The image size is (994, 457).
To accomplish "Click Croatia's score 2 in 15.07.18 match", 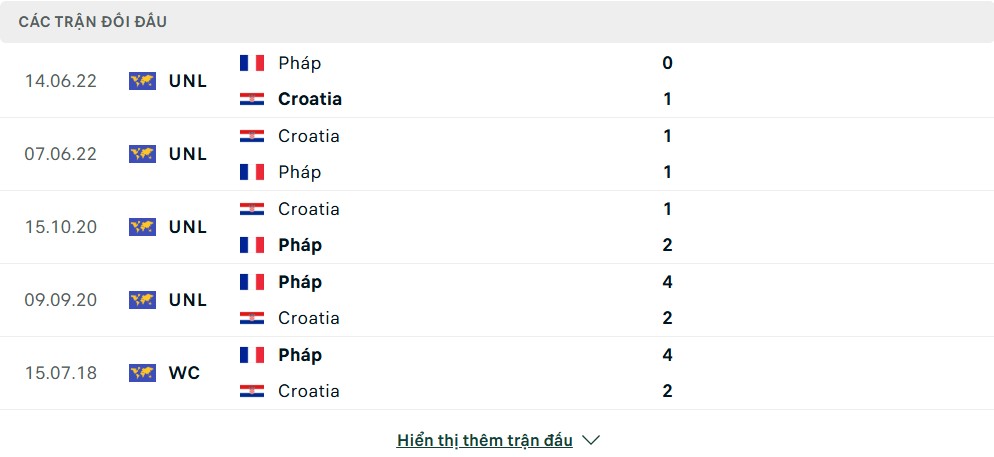I will coord(667,390).
